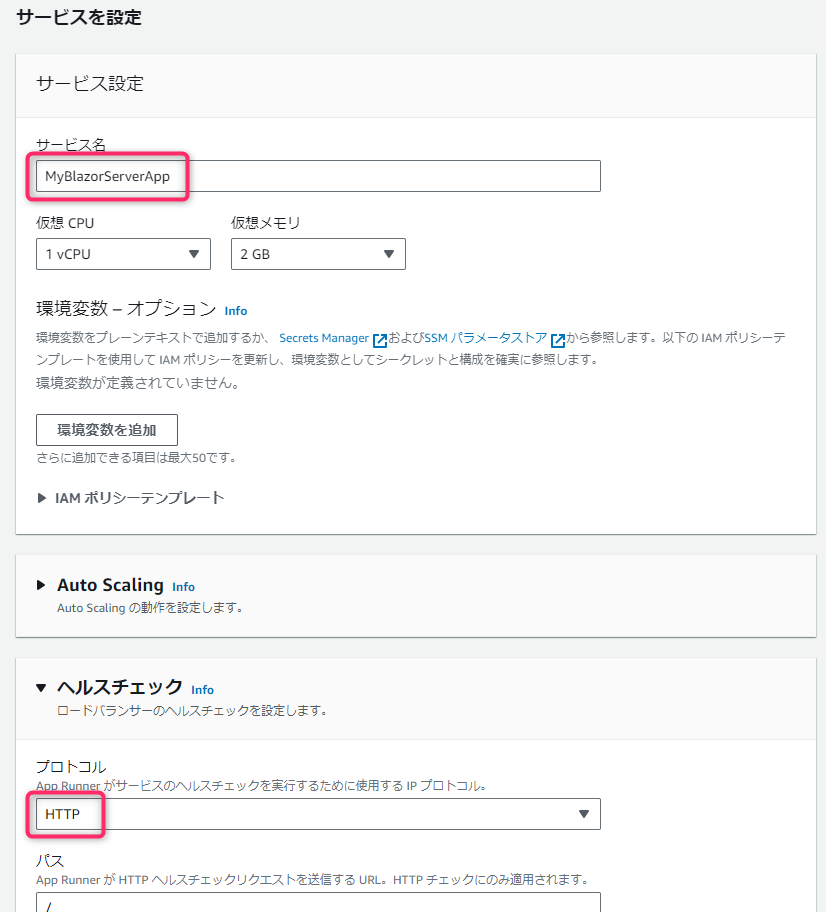Expand the Auto Scaling section

point(41,585)
